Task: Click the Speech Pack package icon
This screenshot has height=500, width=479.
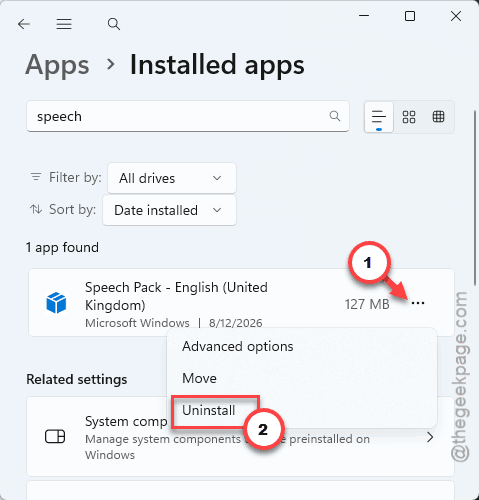Action: [x=56, y=303]
